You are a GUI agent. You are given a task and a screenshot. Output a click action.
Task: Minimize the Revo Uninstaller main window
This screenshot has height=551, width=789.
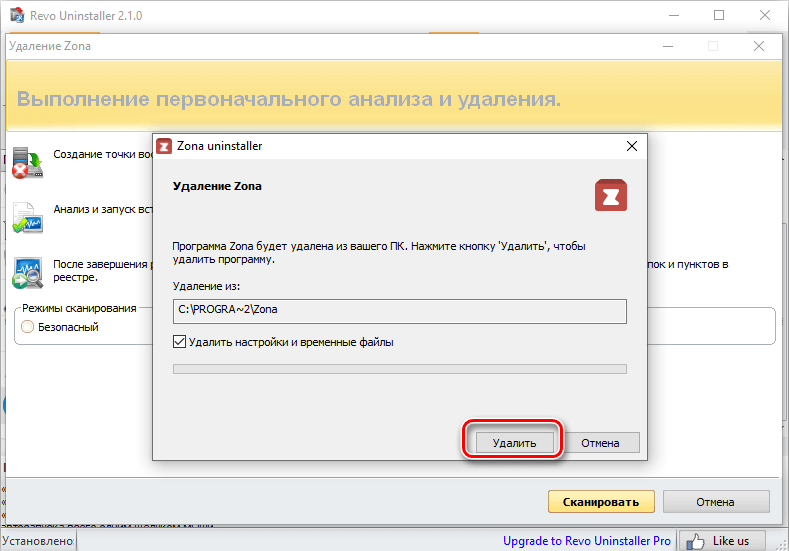pyautogui.click(x=674, y=15)
